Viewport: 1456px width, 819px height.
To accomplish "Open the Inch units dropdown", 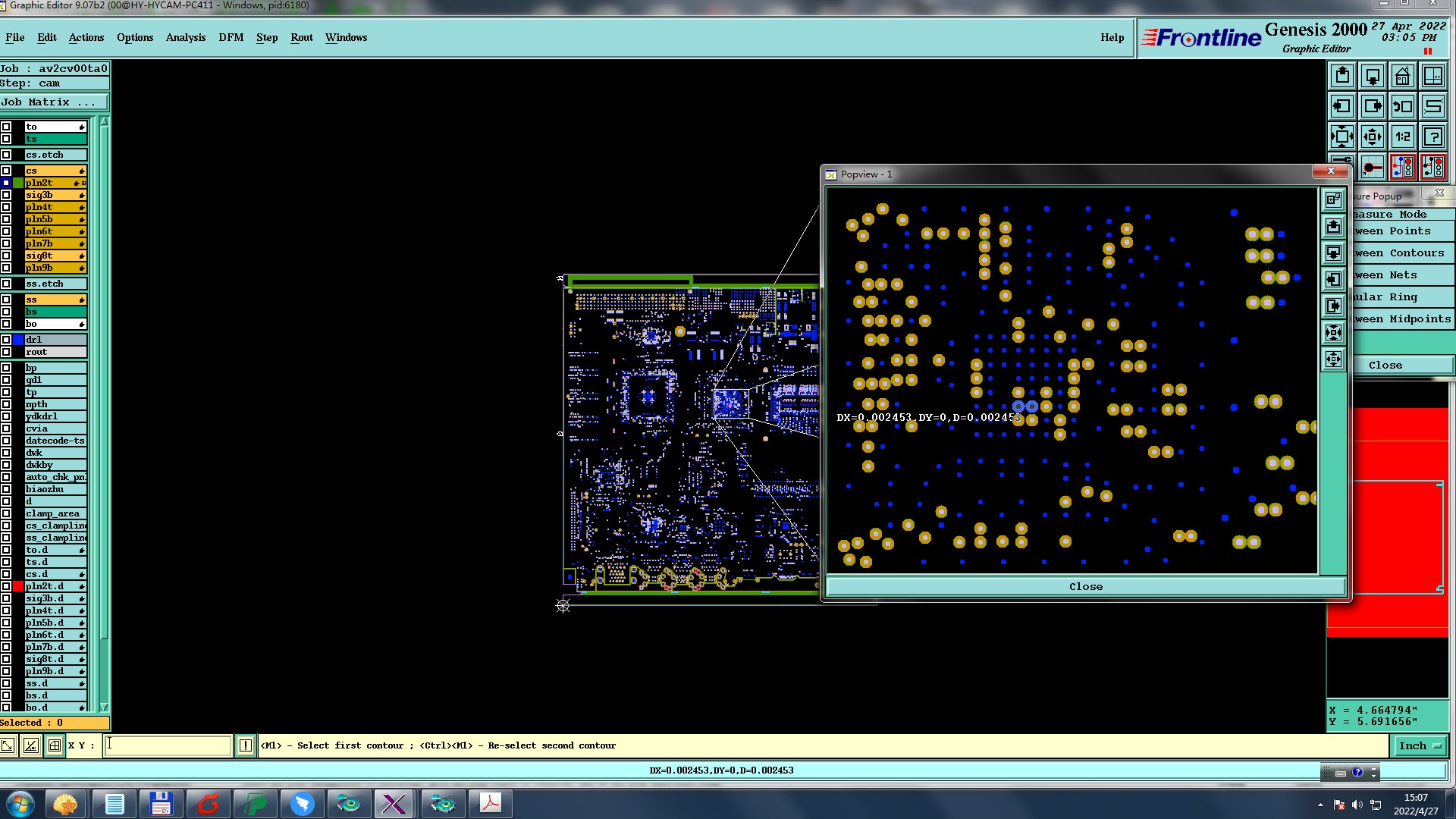I will tap(1420, 746).
